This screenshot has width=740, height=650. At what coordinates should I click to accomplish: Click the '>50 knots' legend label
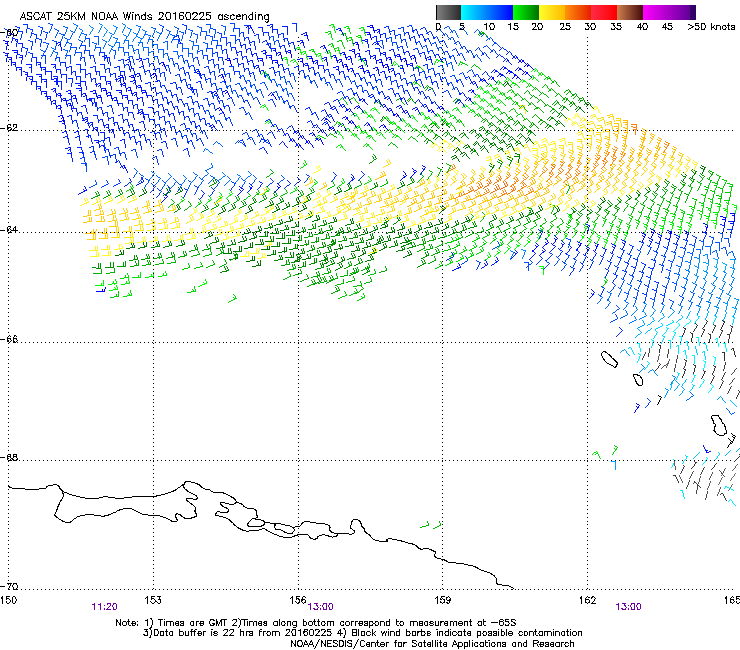pos(711,26)
